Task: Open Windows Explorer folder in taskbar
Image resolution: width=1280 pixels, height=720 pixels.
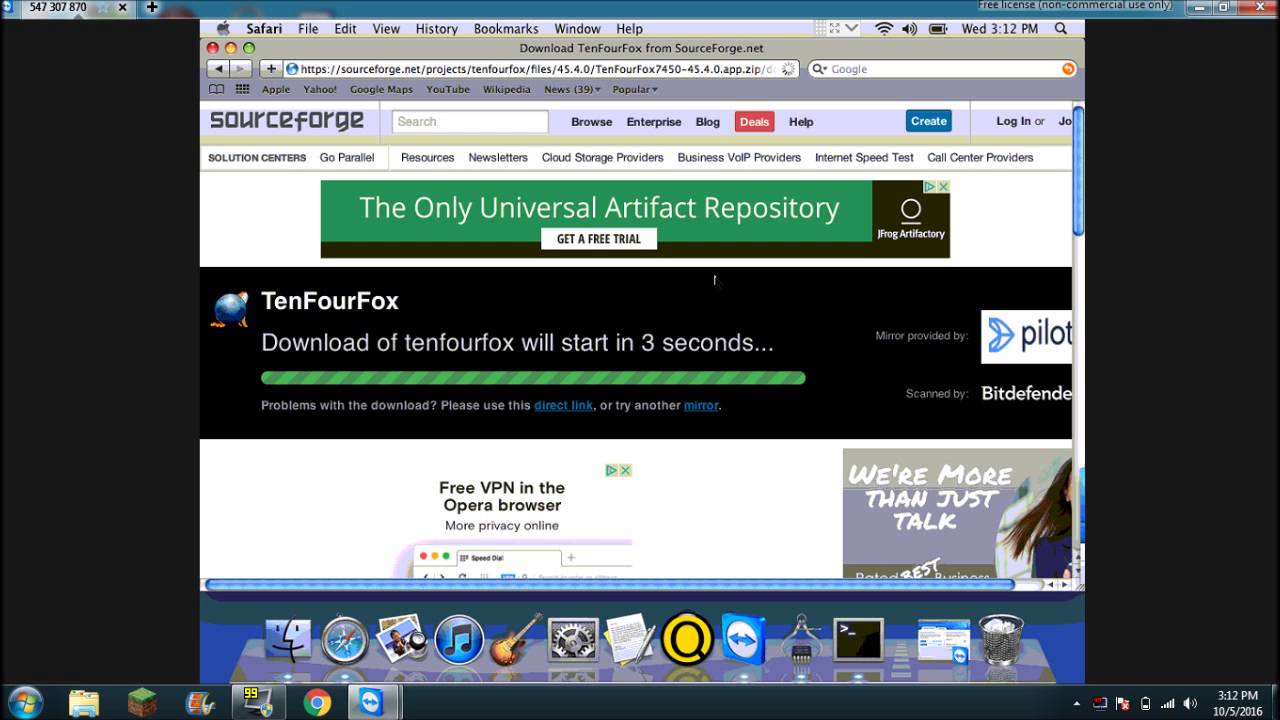Action: tap(84, 703)
